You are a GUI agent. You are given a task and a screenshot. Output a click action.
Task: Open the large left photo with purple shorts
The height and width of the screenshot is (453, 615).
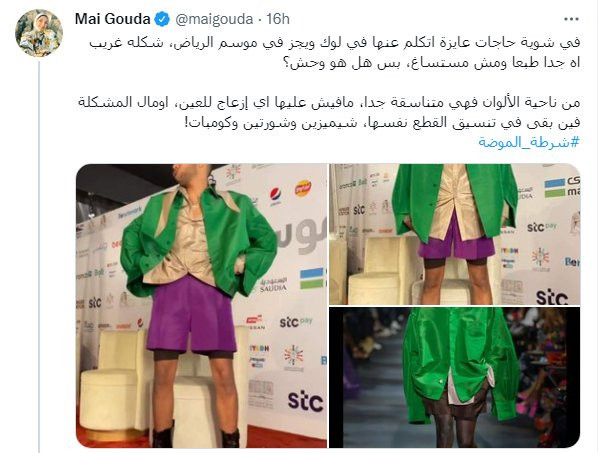(x=202, y=306)
